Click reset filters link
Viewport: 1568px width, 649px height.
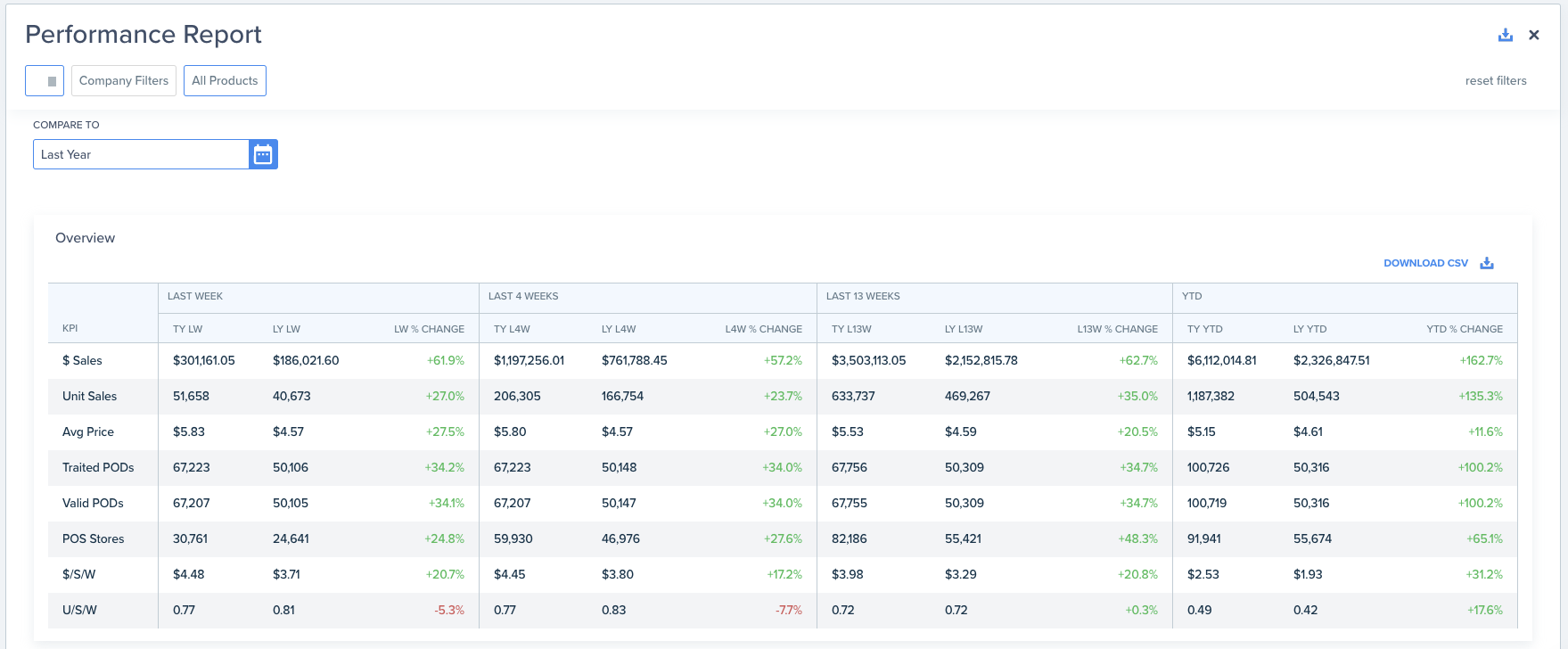coord(1496,80)
